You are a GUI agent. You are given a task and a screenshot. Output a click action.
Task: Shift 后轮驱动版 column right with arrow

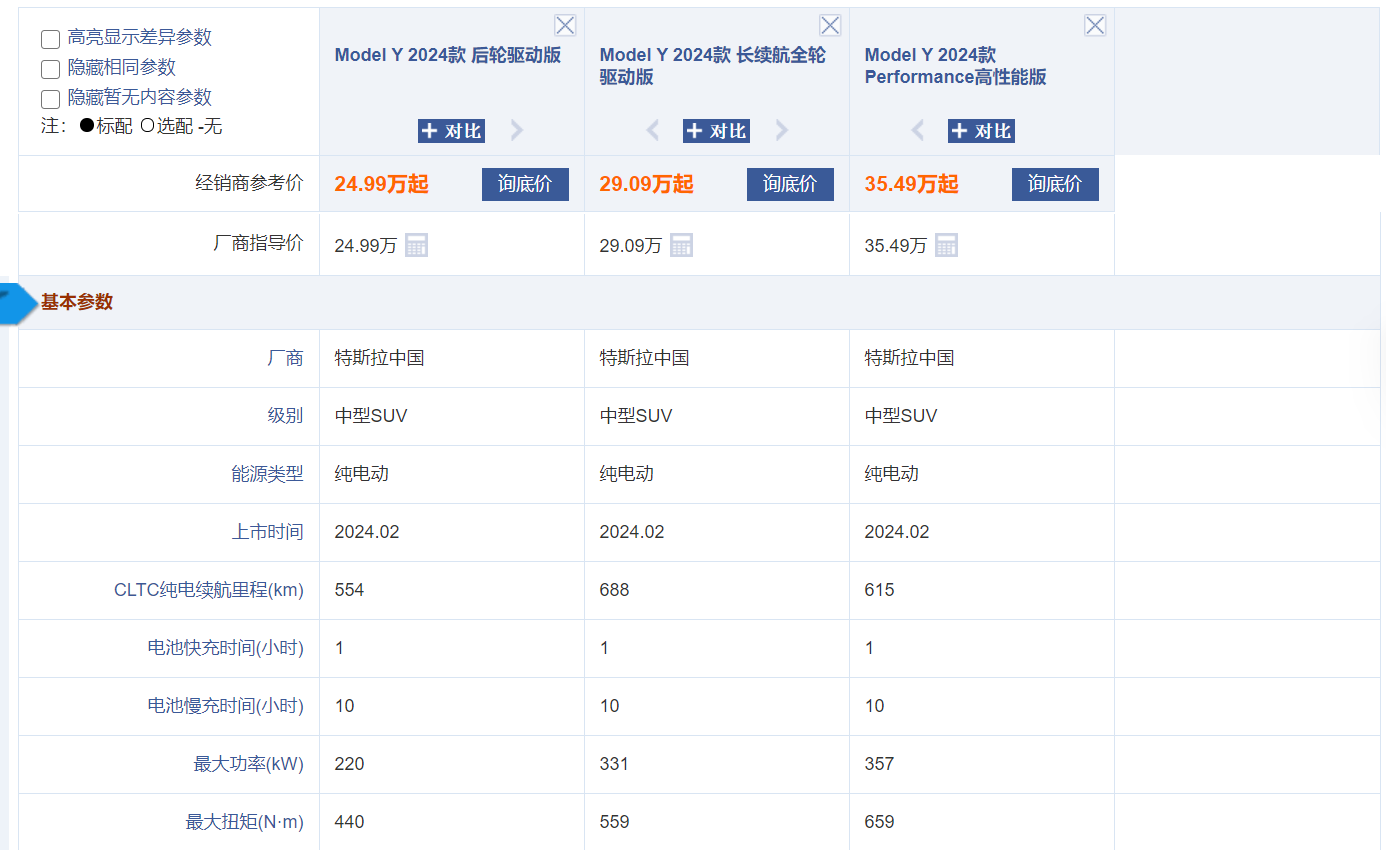(x=517, y=130)
